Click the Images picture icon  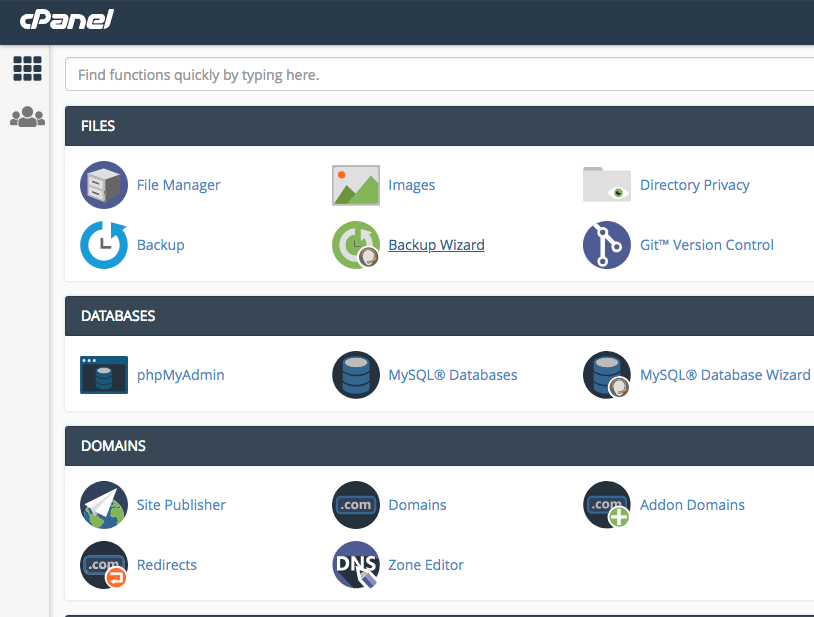click(x=356, y=185)
